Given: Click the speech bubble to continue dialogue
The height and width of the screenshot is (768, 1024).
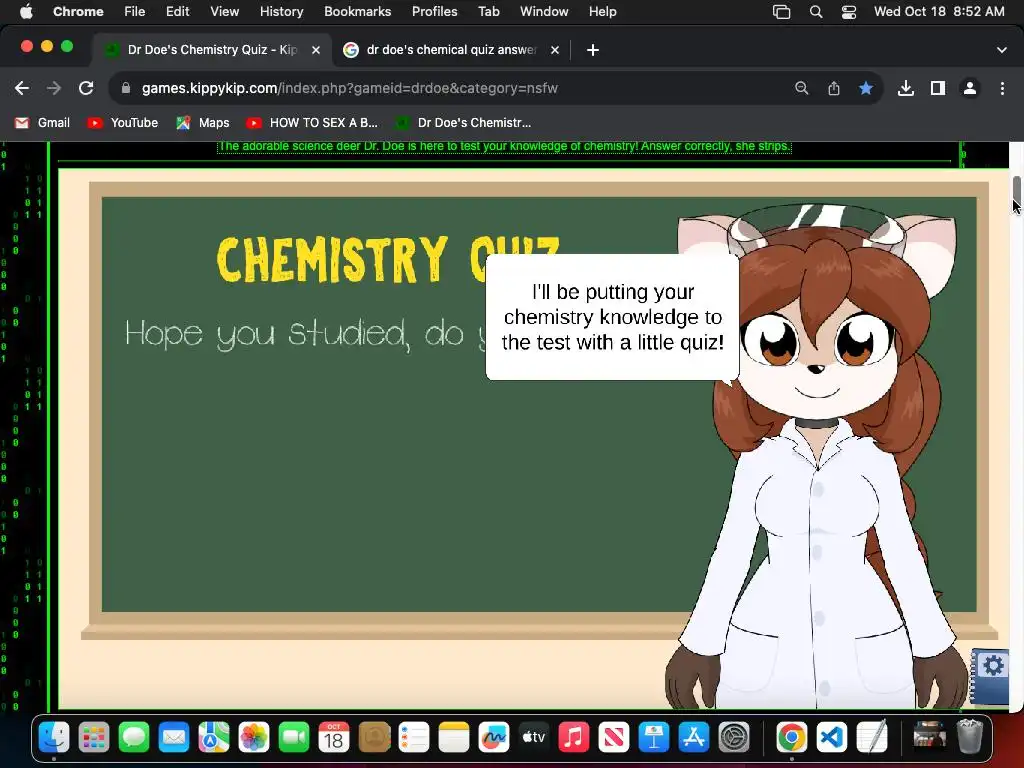Looking at the screenshot, I should point(613,317).
